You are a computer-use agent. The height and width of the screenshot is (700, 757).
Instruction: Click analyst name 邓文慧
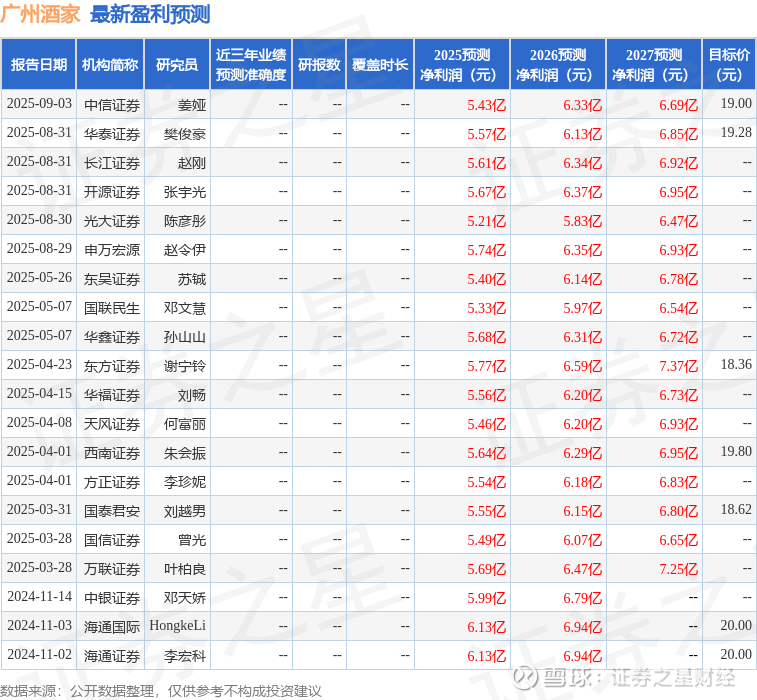click(185, 308)
